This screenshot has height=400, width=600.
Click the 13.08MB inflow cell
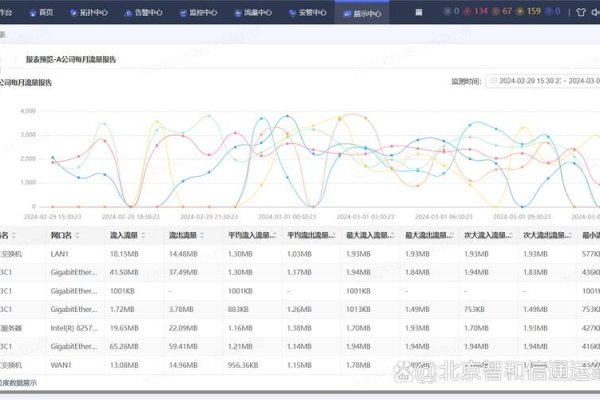(x=124, y=365)
